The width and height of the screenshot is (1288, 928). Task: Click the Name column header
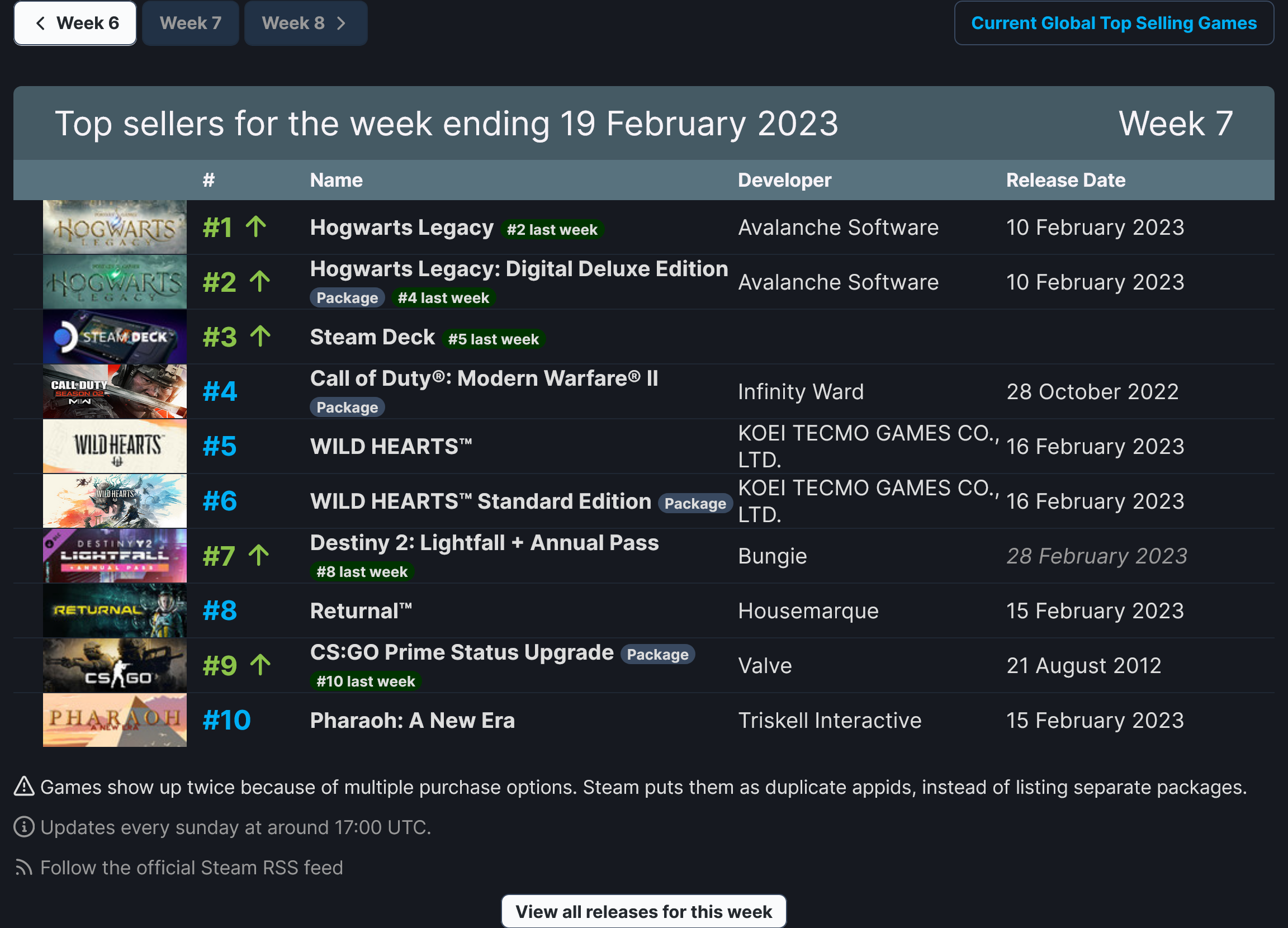click(336, 180)
